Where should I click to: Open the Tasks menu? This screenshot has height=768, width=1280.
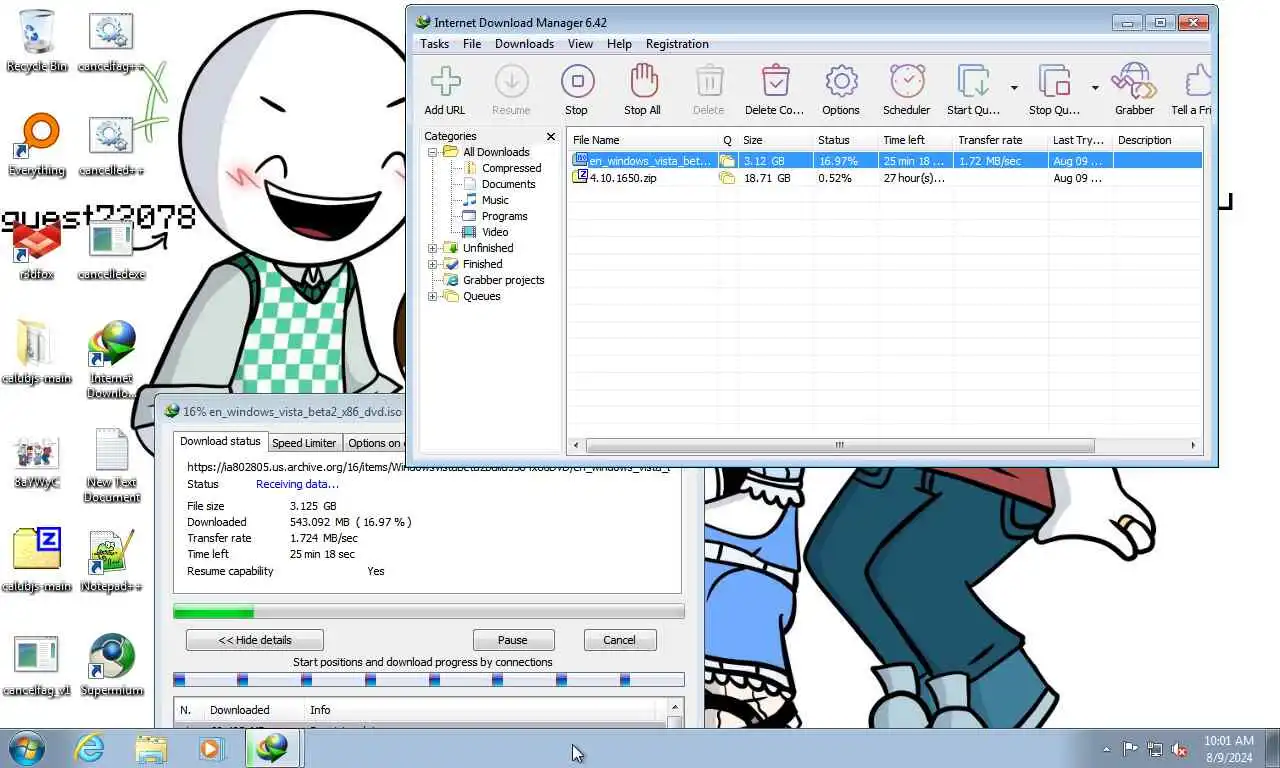434,44
